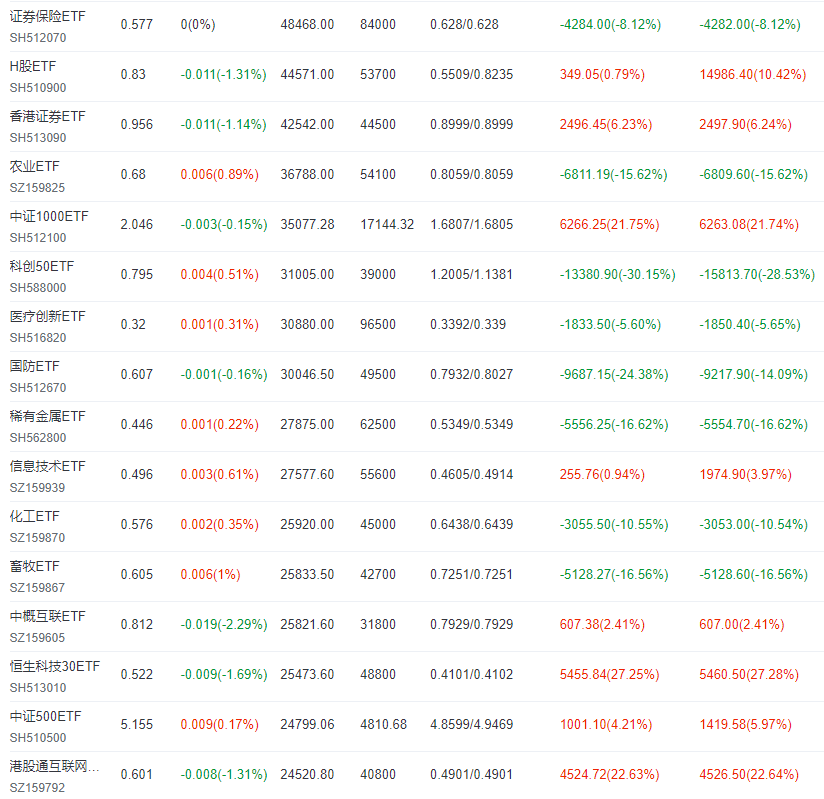This screenshot has height=799, width=824.
Task: Click cost value 0.4605/0.4914
Action: tap(471, 474)
